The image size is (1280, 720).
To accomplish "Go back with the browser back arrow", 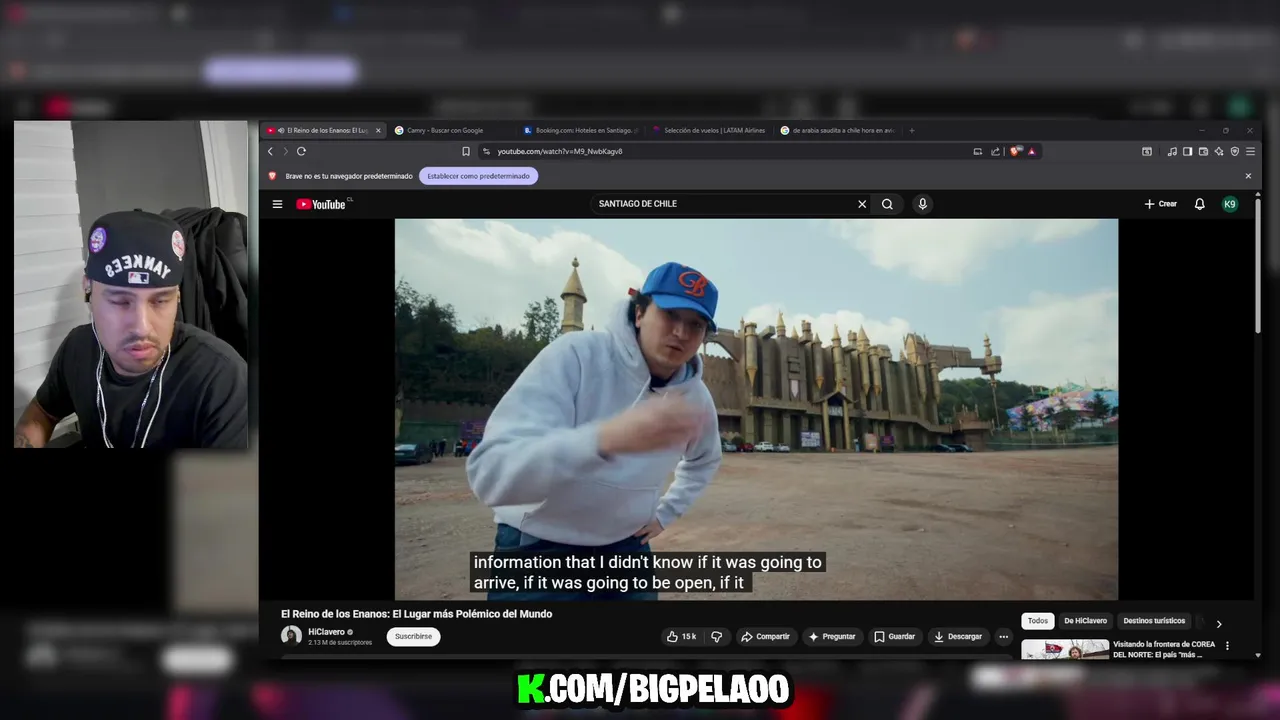I will [x=270, y=151].
